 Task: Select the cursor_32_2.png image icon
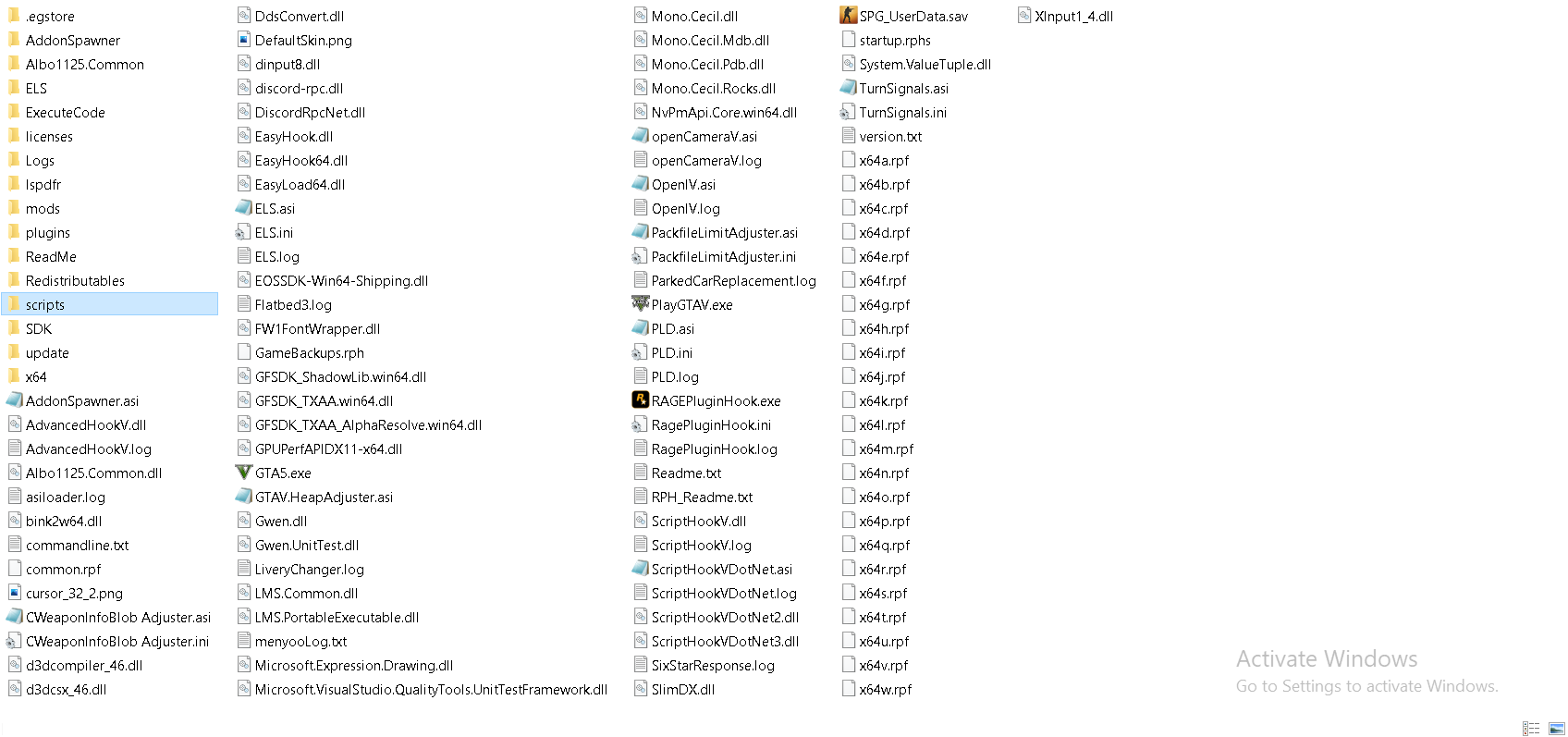point(15,593)
